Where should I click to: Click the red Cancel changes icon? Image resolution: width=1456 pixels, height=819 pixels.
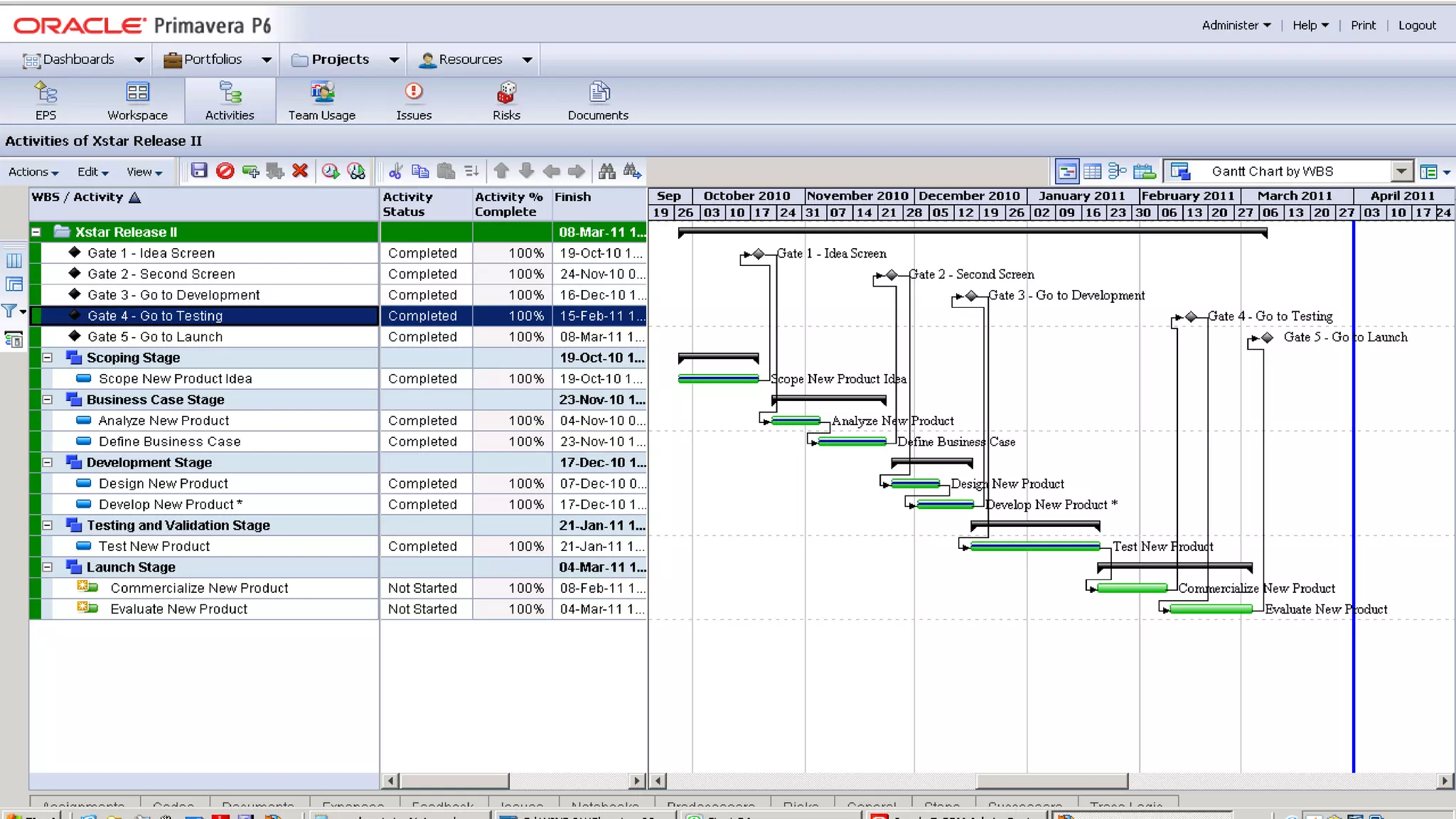click(225, 171)
